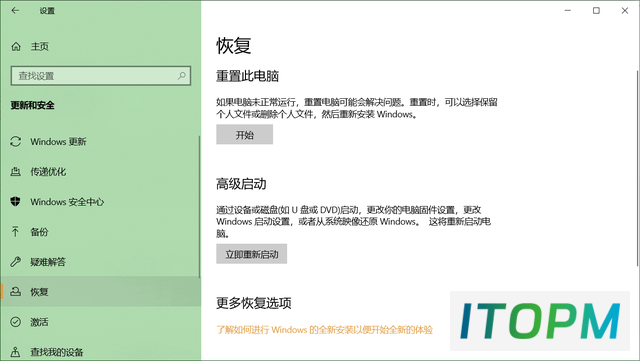Click the sidebar vertical scrollbar
640x361 pixels.
tap(199, 207)
